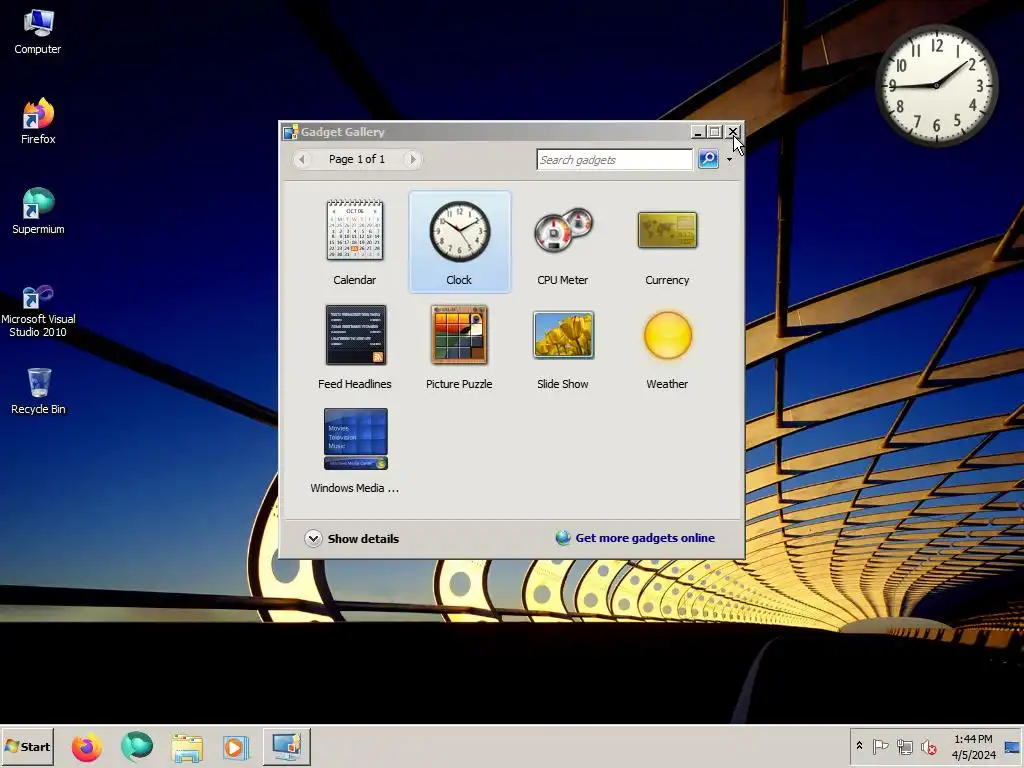Open the search options dropdown arrow

point(729,159)
